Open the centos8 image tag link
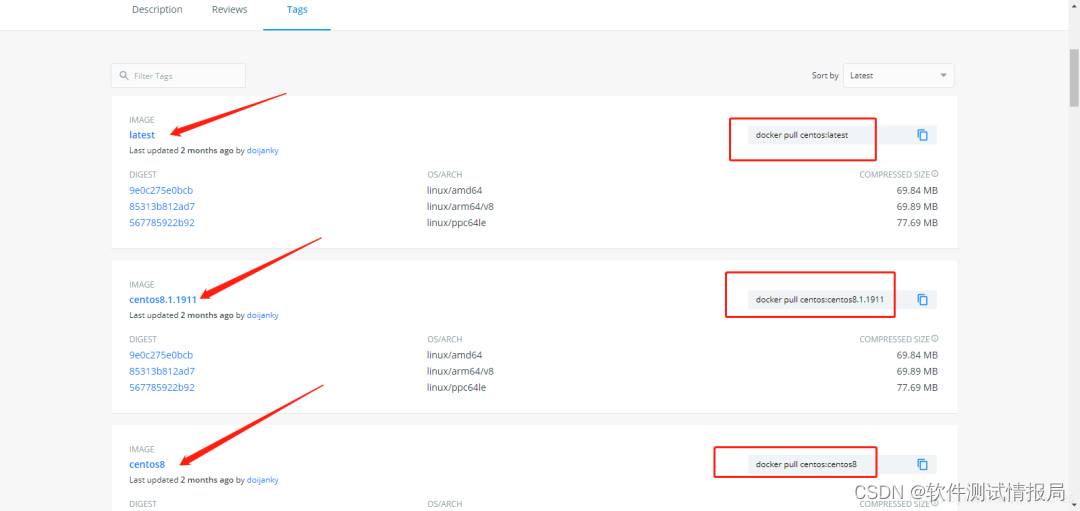Screen dimensions: 1080x511 point(147,464)
